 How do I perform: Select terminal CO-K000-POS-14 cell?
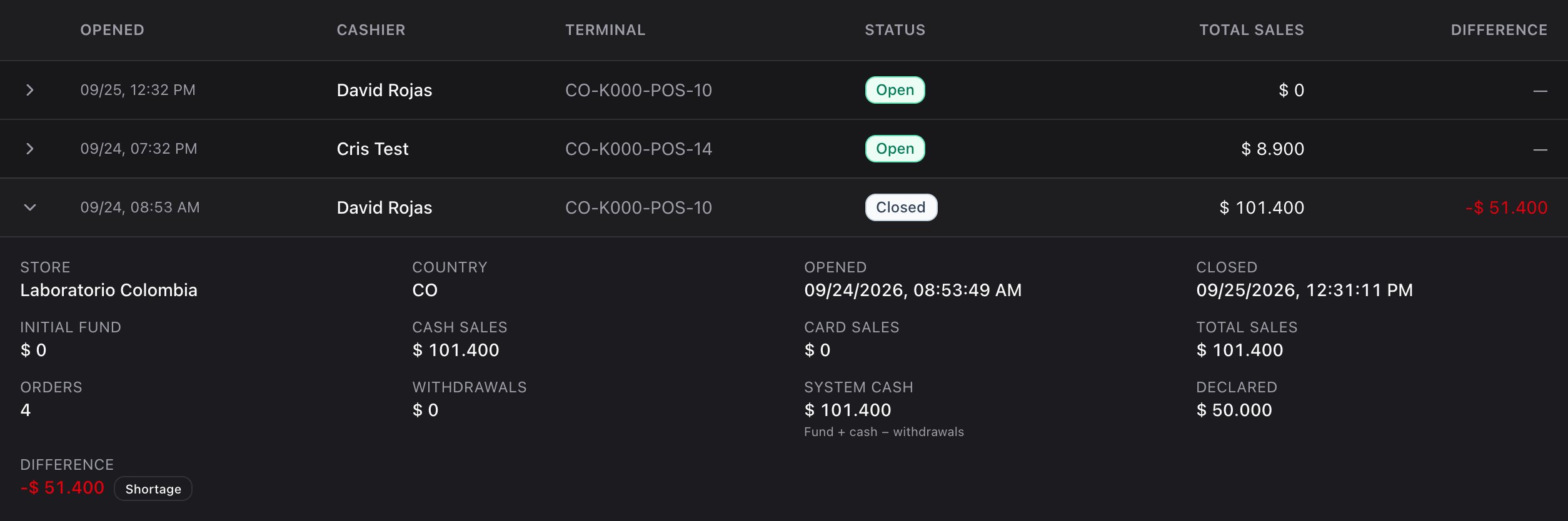[x=638, y=149]
